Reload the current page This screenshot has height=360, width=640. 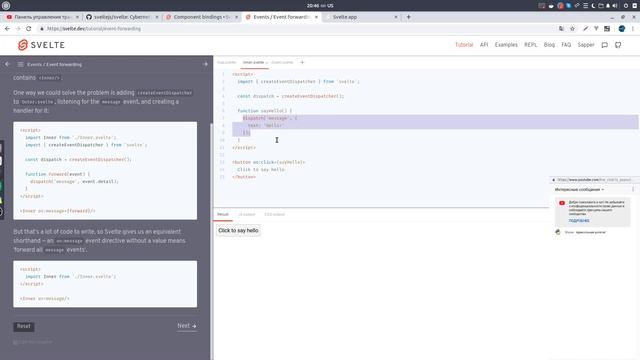click(29, 29)
